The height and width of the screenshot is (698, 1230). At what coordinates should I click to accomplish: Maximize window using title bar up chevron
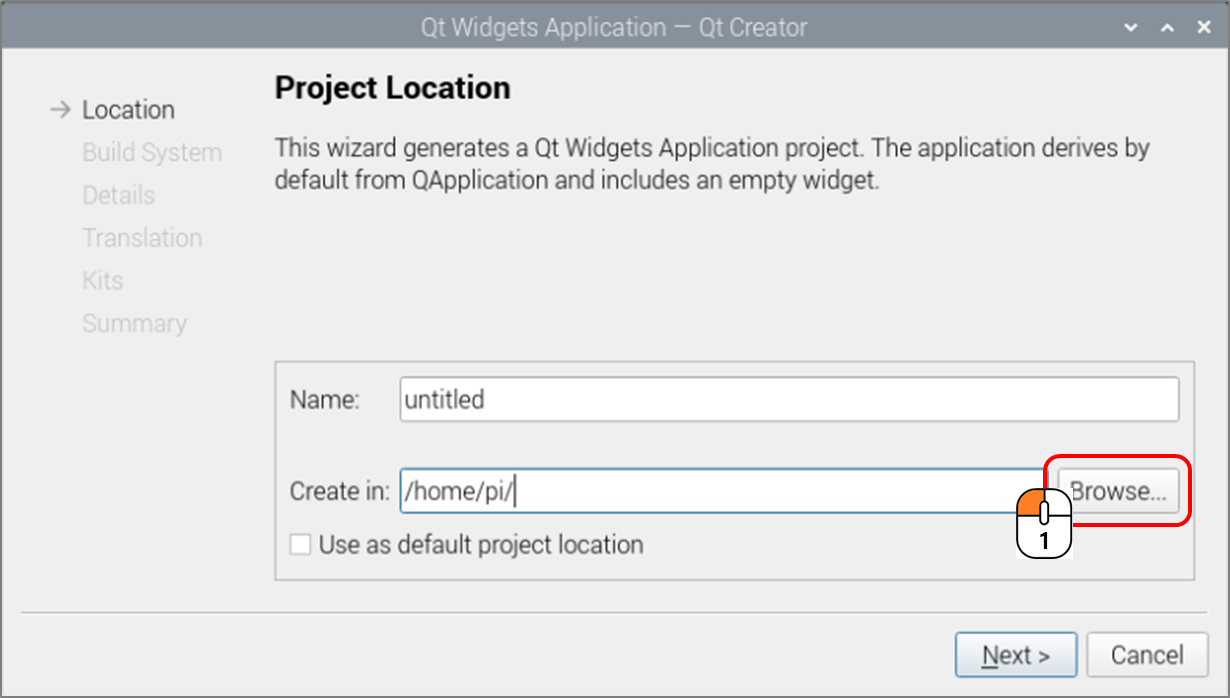tap(1167, 28)
